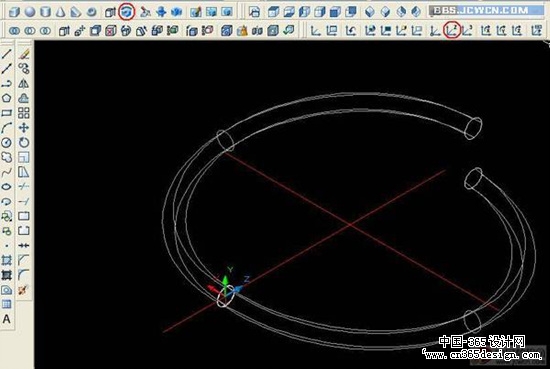The height and width of the screenshot is (369, 550).
Task: Switch to the SW Isometric view icon
Action: [x=369, y=12]
